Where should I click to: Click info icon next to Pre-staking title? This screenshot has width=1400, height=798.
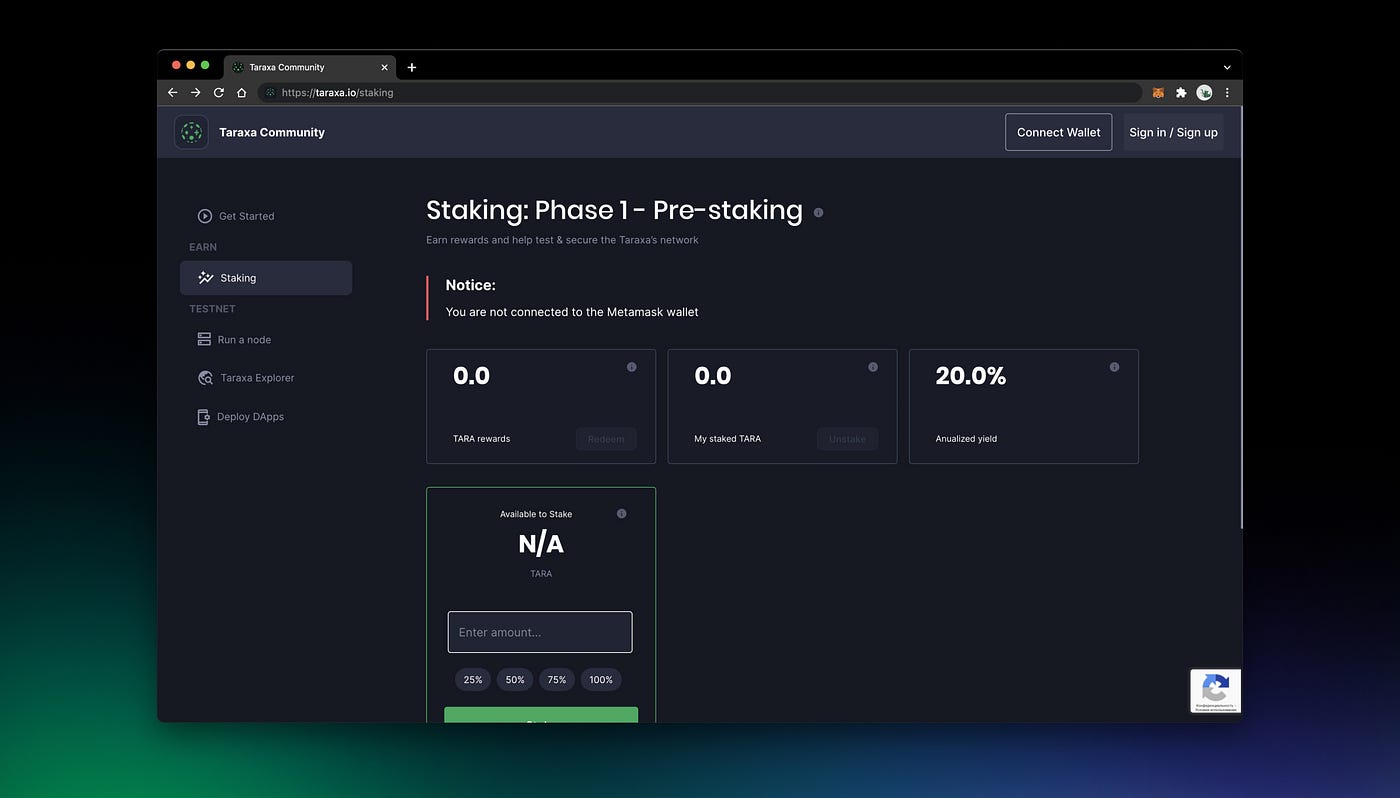coord(818,212)
